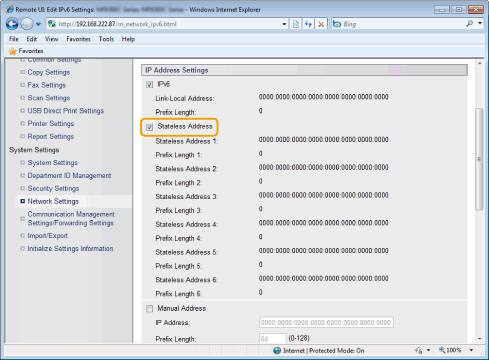Click the search magnifier icon

tap(470, 24)
